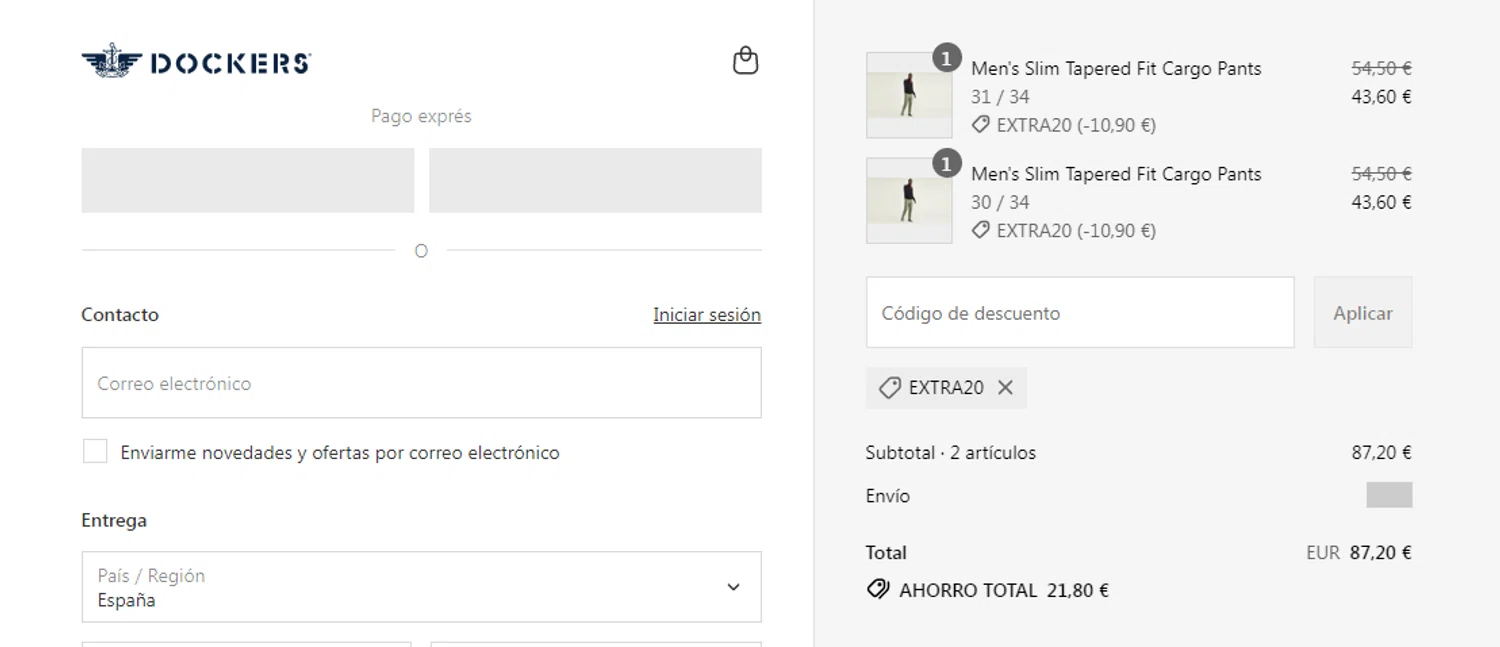Click the EXTRA20 tag icon in applied code chip
This screenshot has height=647, width=1500.
[889, 388]
